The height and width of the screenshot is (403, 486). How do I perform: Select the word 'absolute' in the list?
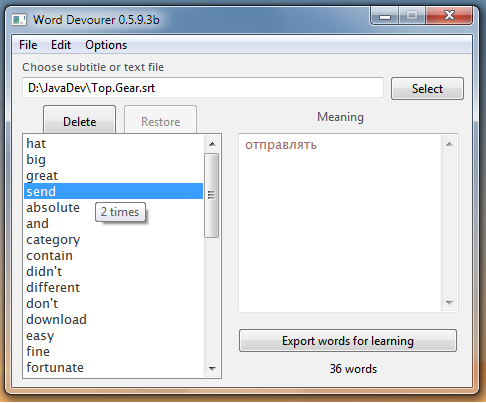click(x=113, y=207)
